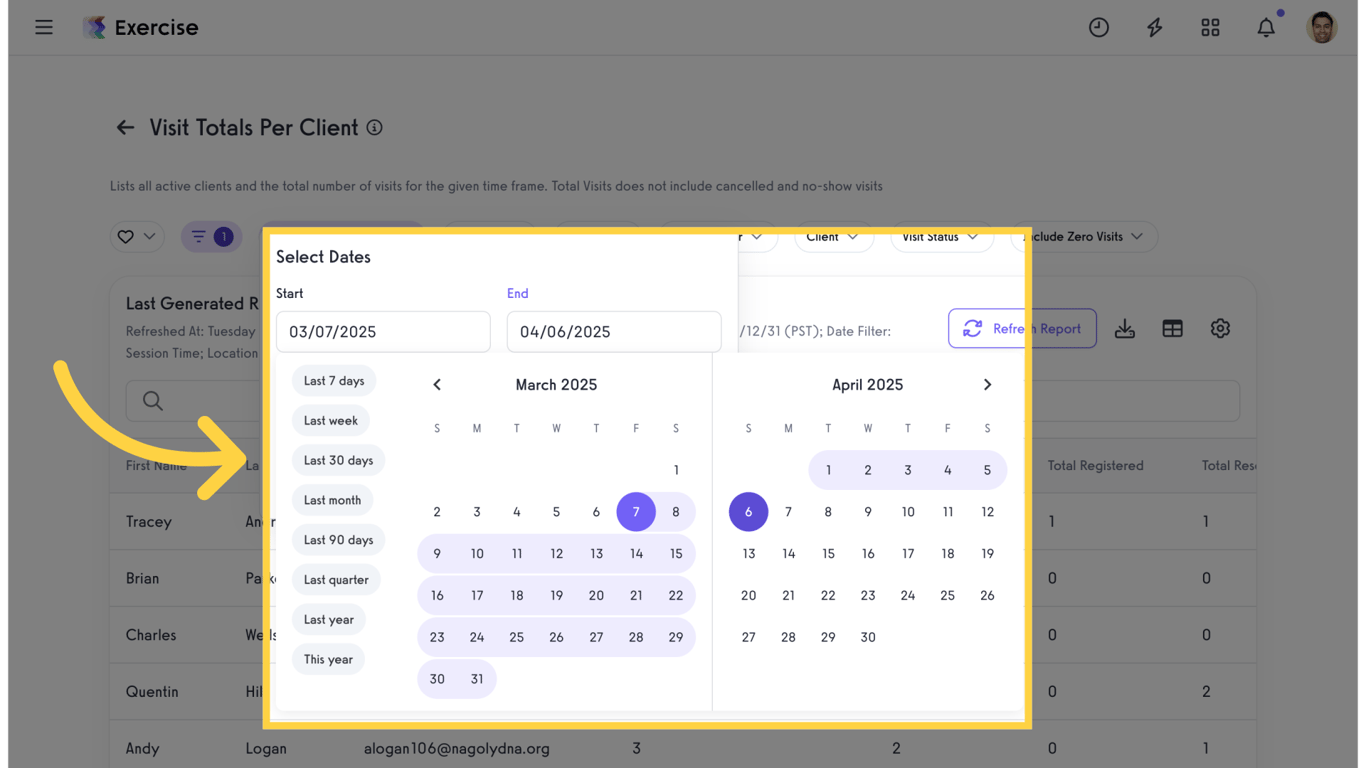Click the End date input field
1366x768 pixels.
pyautogui.click(x=613, y=332)
